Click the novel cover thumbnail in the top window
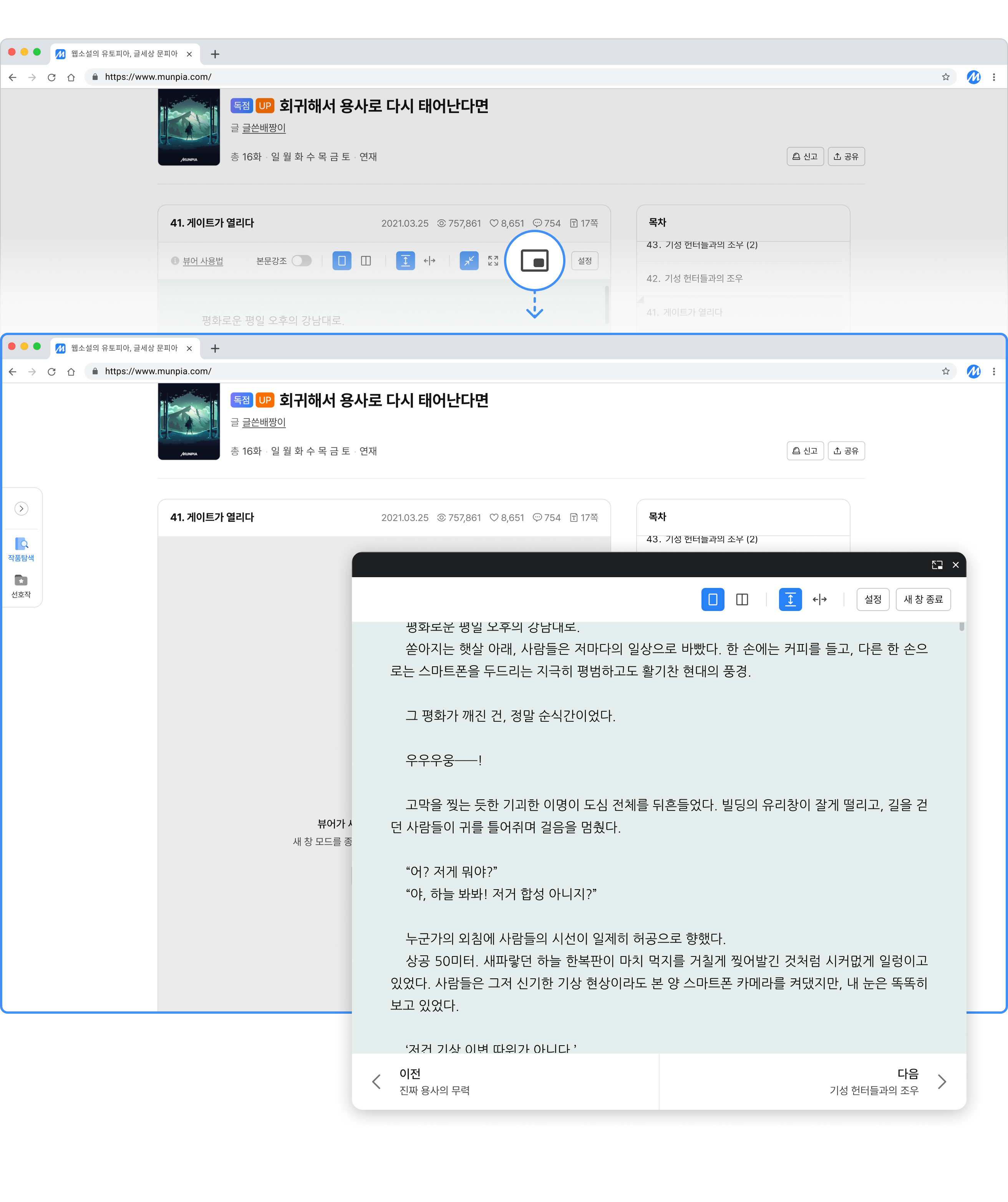This screenshot has height=1202, width=1008. coord(189,127)
